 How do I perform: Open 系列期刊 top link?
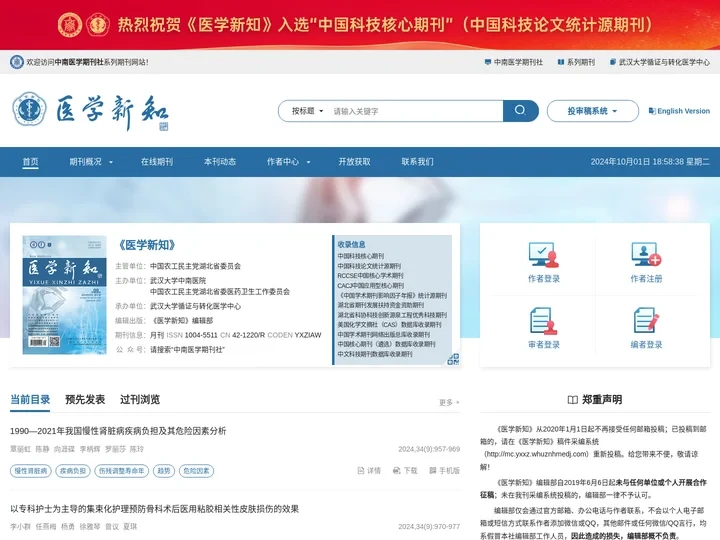(576, 62)
